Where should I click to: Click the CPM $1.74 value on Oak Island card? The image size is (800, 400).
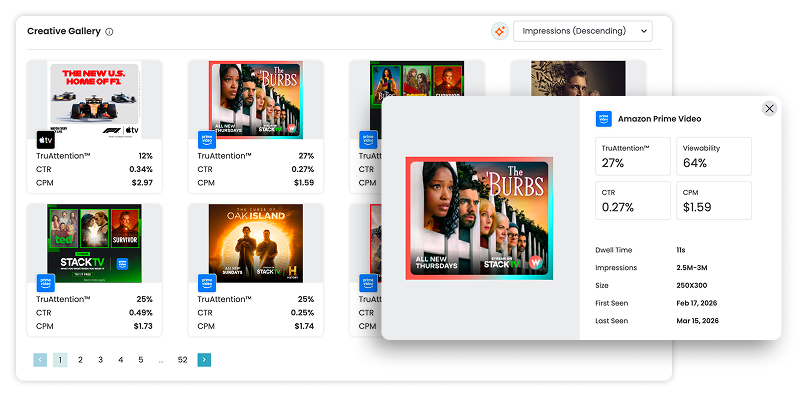click(x=304, y=326)
